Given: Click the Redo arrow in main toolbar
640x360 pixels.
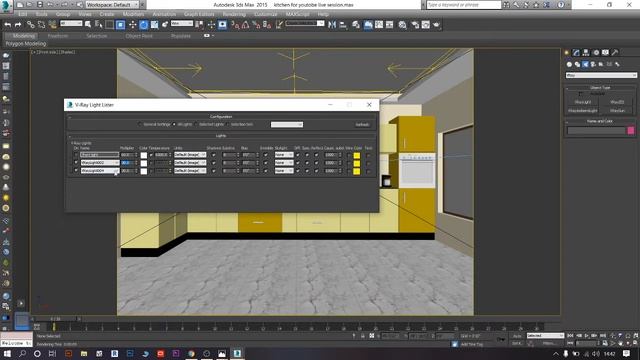Looking at the screenshot, I should coord(18,25).
